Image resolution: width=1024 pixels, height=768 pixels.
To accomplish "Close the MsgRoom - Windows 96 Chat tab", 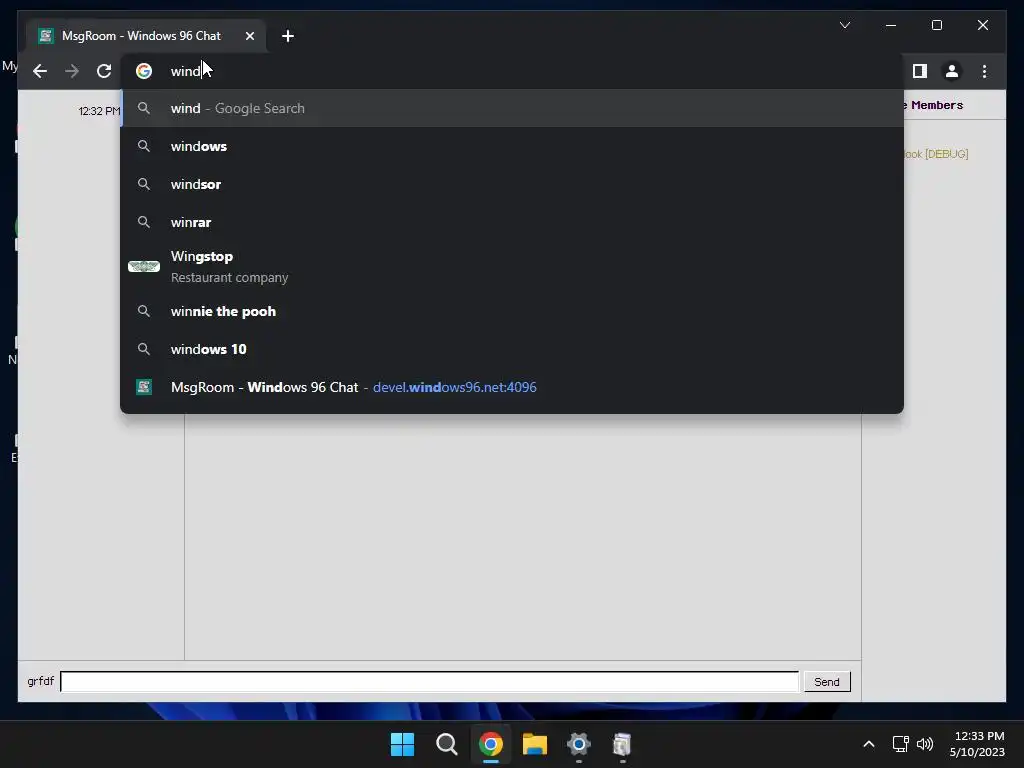I will [249, 36].
